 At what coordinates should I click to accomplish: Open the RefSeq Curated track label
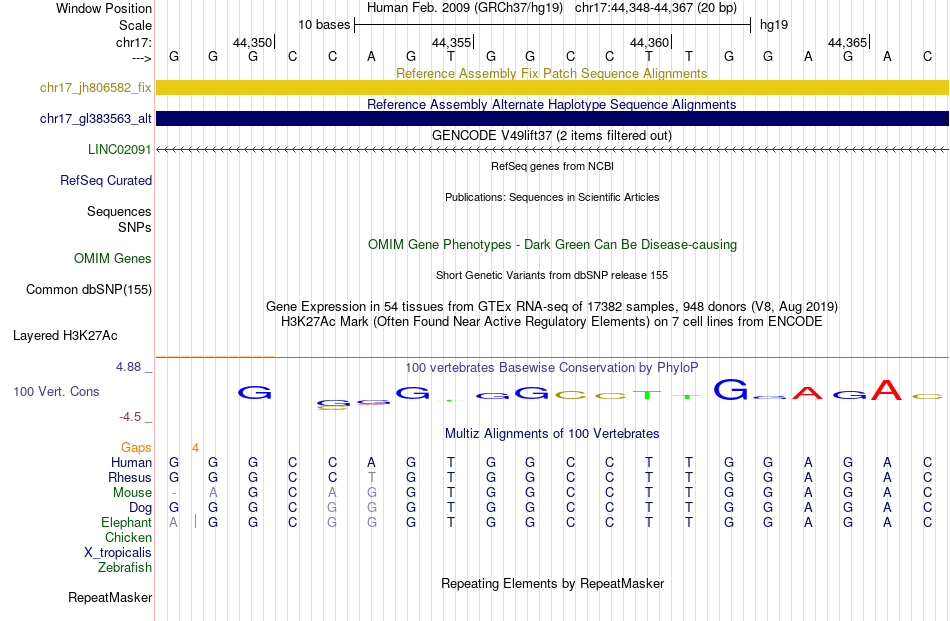click(x=106, y=180)
